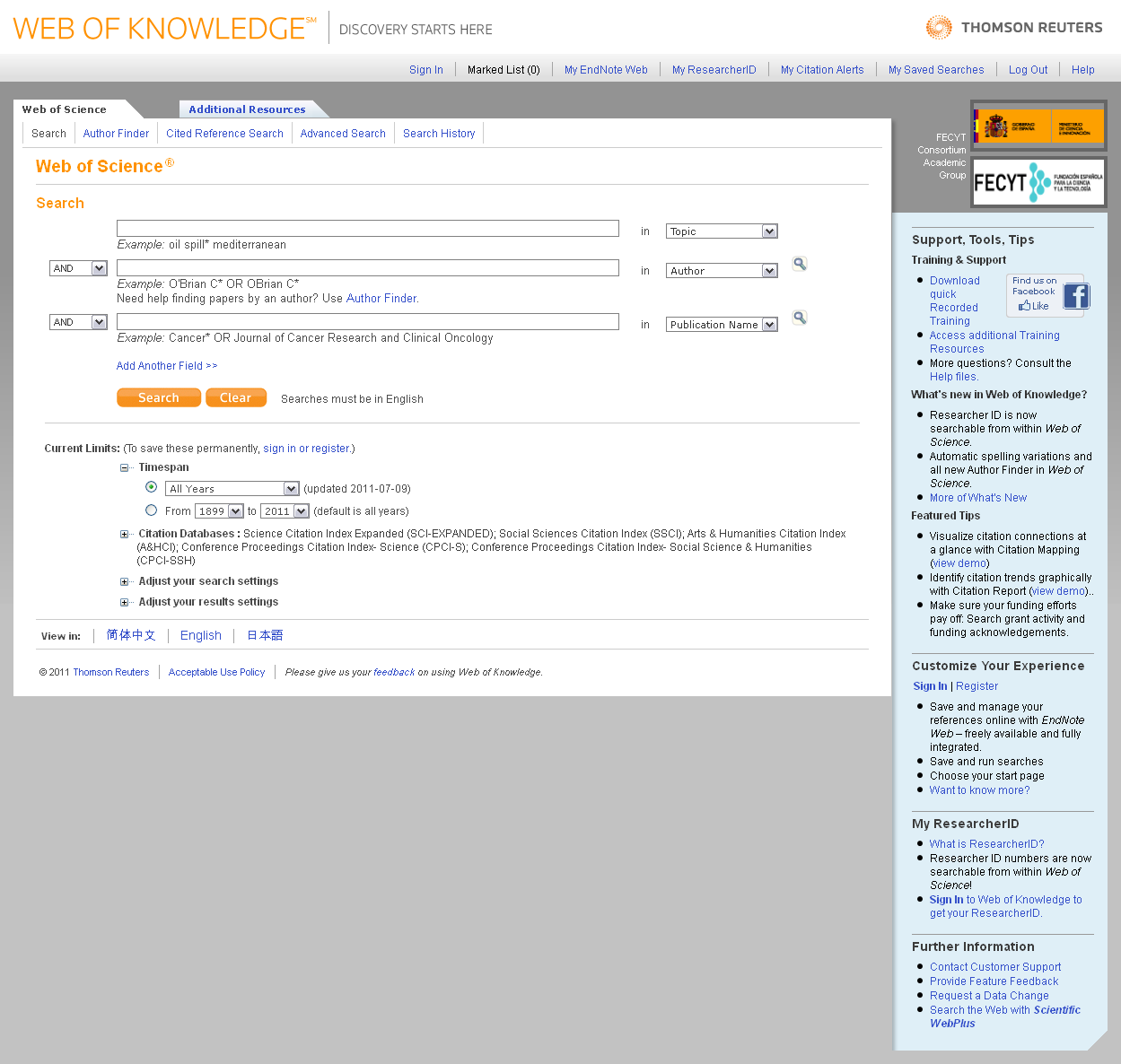Select the Search sub-tab
Screen dimensions: 1121x1064
pyautogui.click(x=48, y=134)
